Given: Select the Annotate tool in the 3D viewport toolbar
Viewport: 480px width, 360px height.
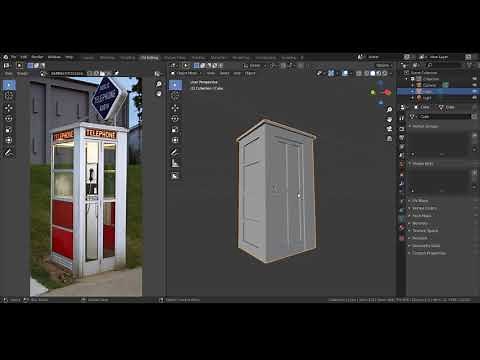Looking at the screenshot, I should pyautogui.click(x=175, y=152).
